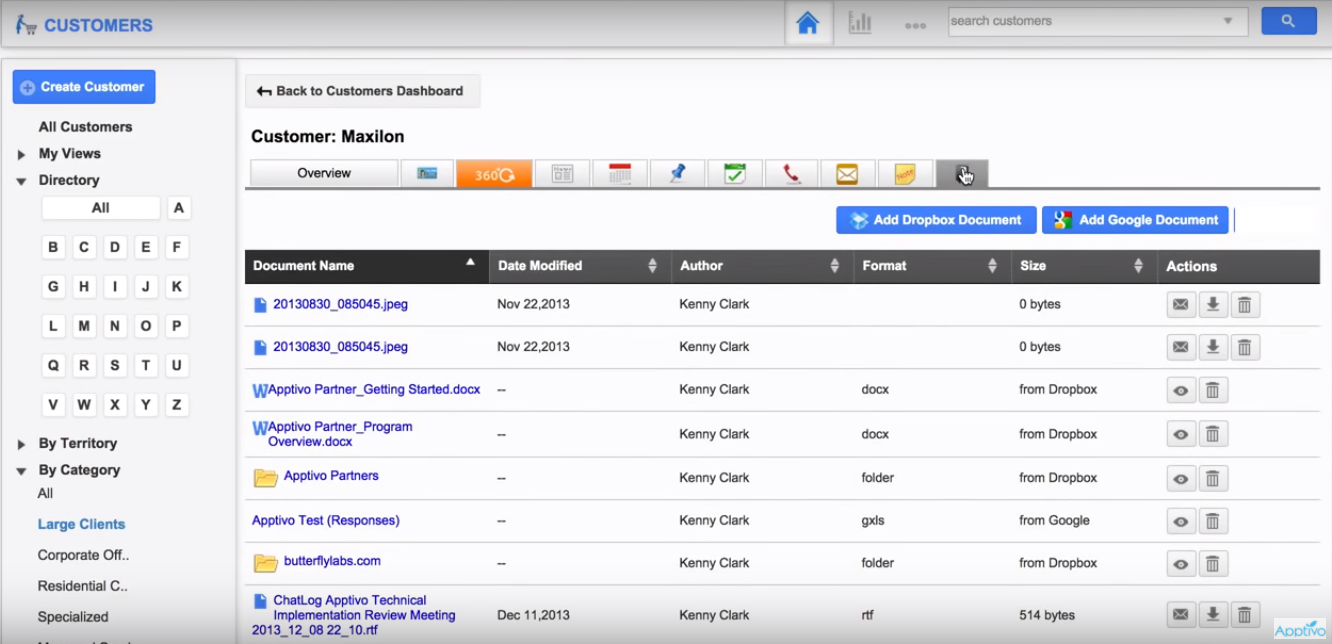Image resolution: width=1332 pixels, height=644 pixels.
Task: Click the Create Customer button
Action: 83,87
